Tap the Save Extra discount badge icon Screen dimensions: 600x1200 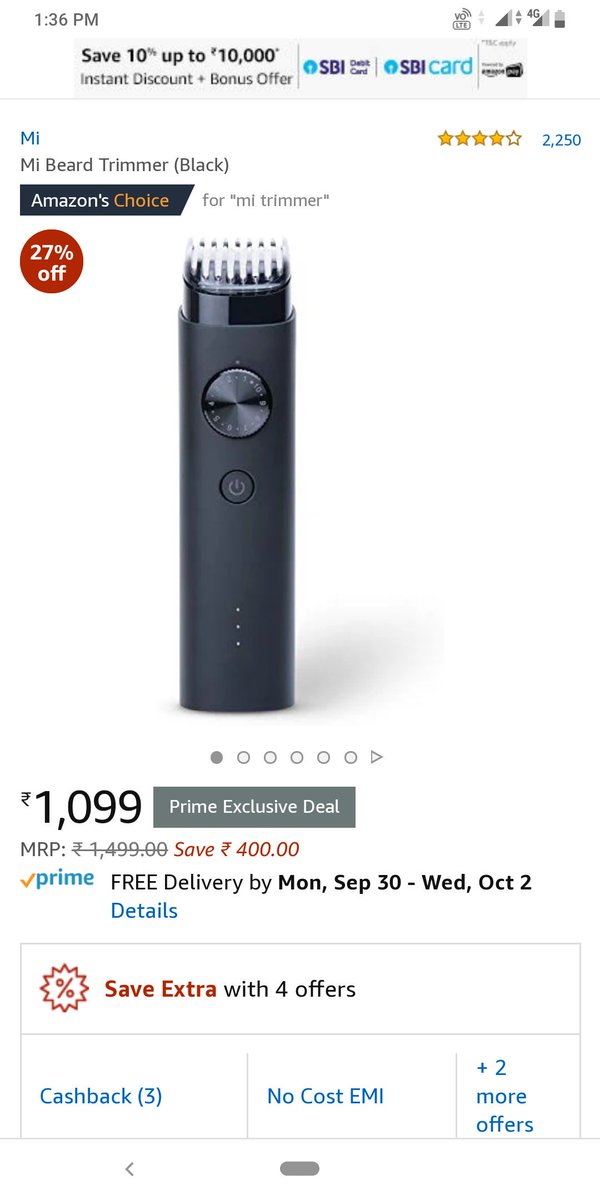tap(64, 989)
